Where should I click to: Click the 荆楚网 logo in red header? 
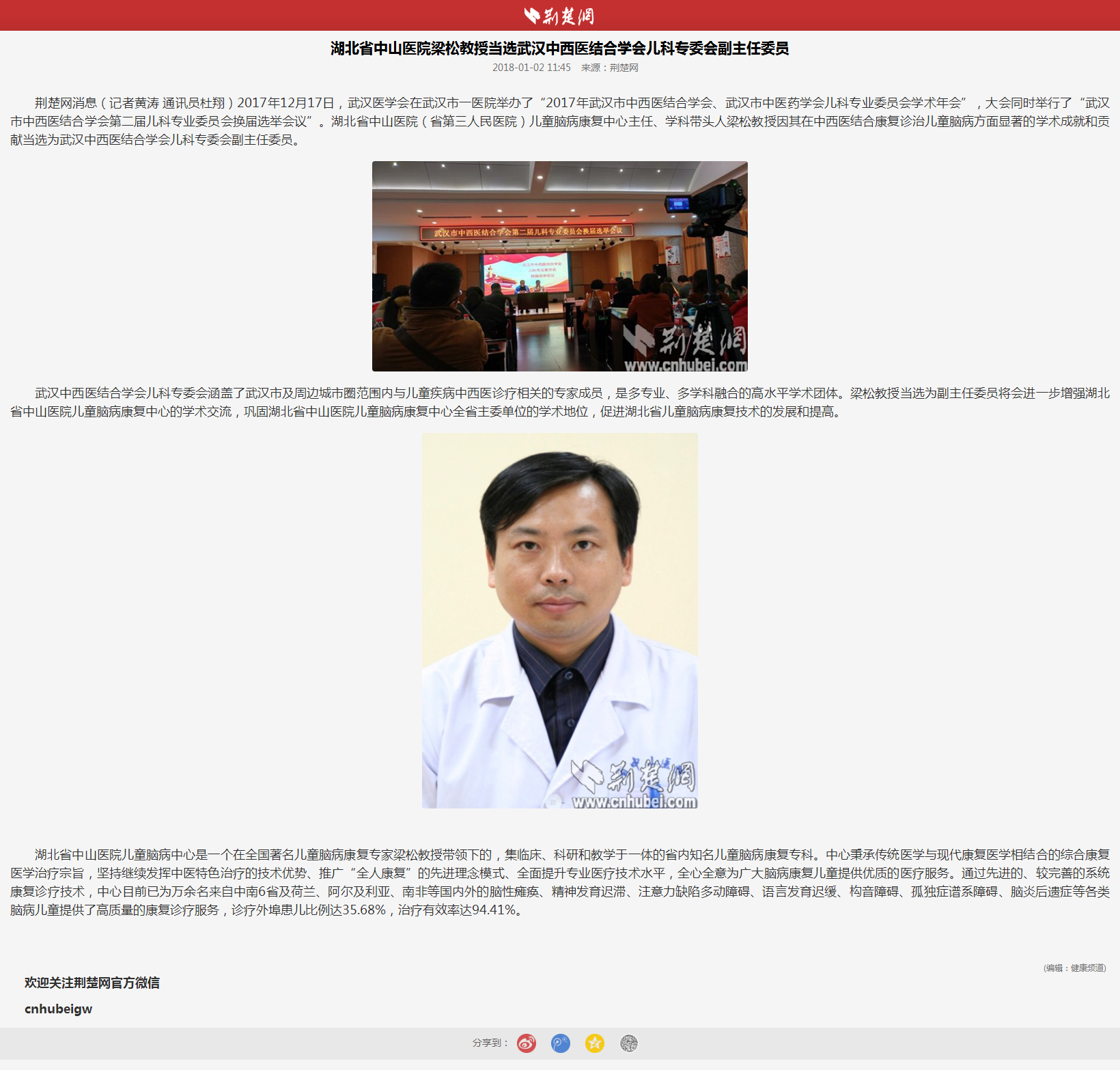tap(559, 15)
